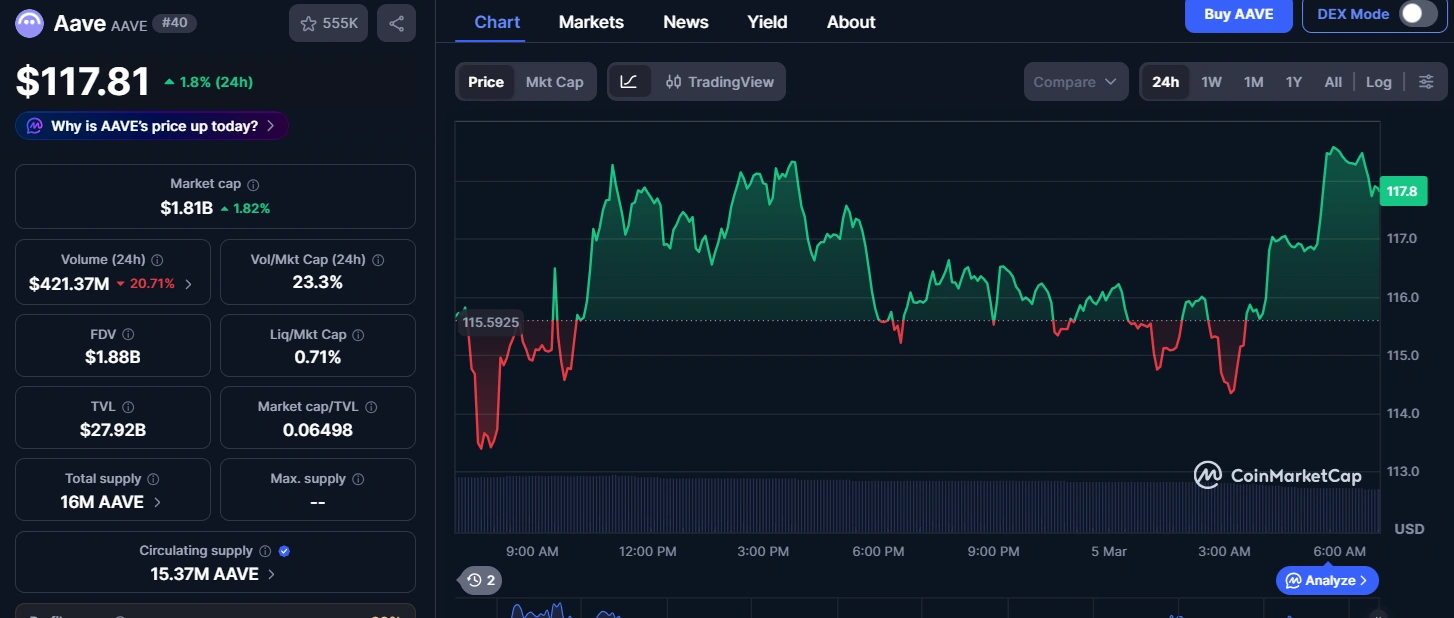This screenshot has width=1454, height=618.
Task: Add AAVE to watchlist with star button
Action: click(x=328, y=22)
